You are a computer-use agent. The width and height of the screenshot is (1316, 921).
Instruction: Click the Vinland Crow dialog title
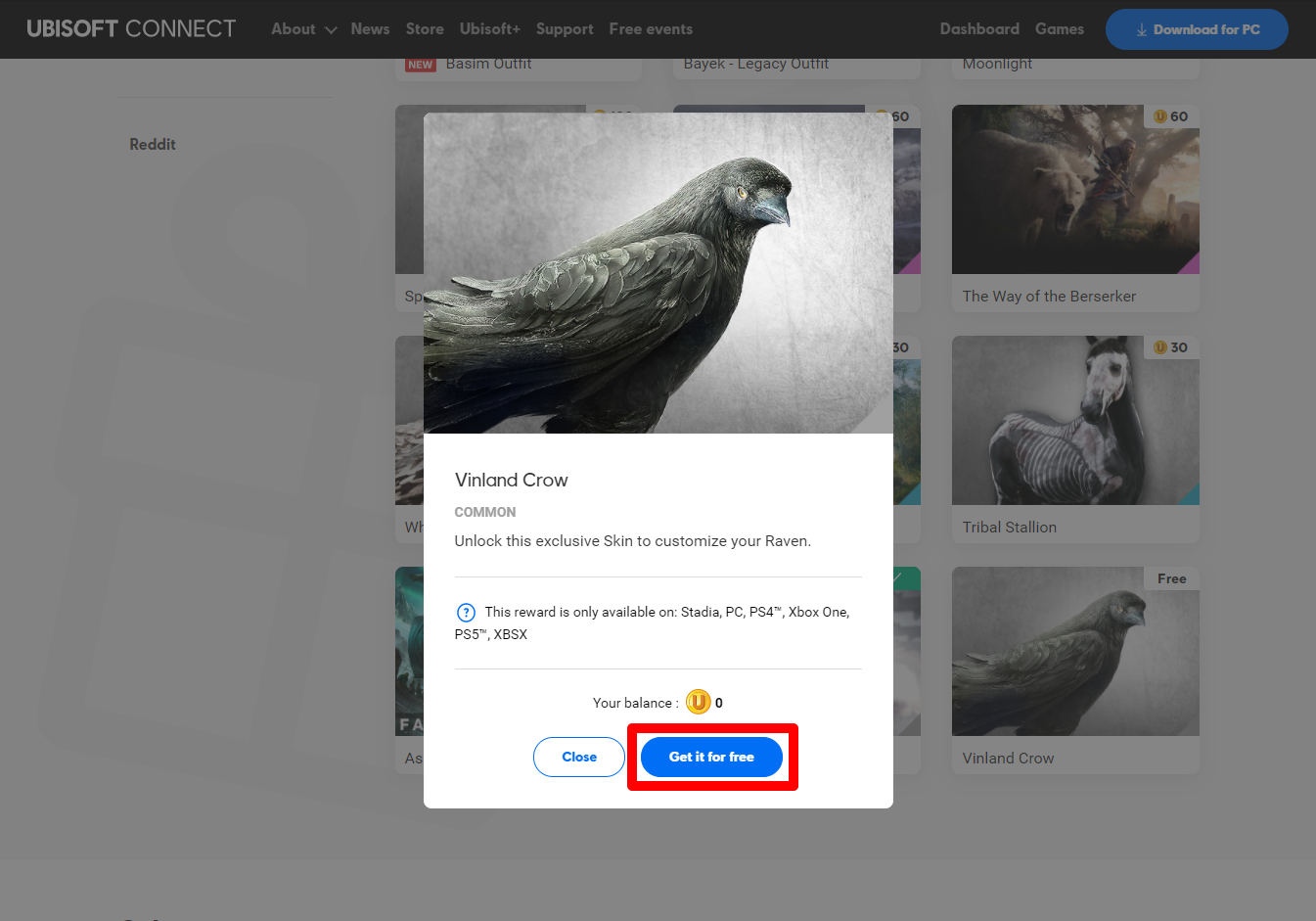click(x=511, y=480)
